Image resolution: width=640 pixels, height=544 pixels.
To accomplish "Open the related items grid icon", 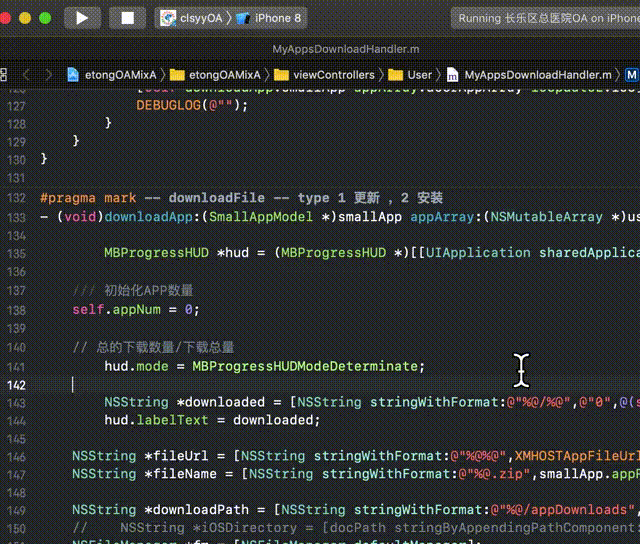I will coord(3,75).
